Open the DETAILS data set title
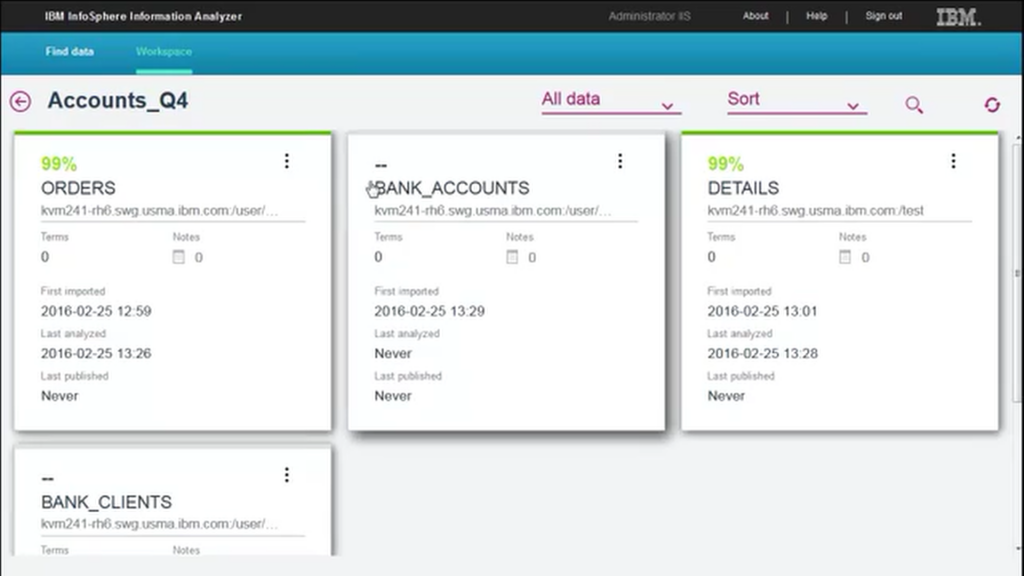The height and width of the screenshot is (576, 1024). pyautogui.click(x=743, y=188)
